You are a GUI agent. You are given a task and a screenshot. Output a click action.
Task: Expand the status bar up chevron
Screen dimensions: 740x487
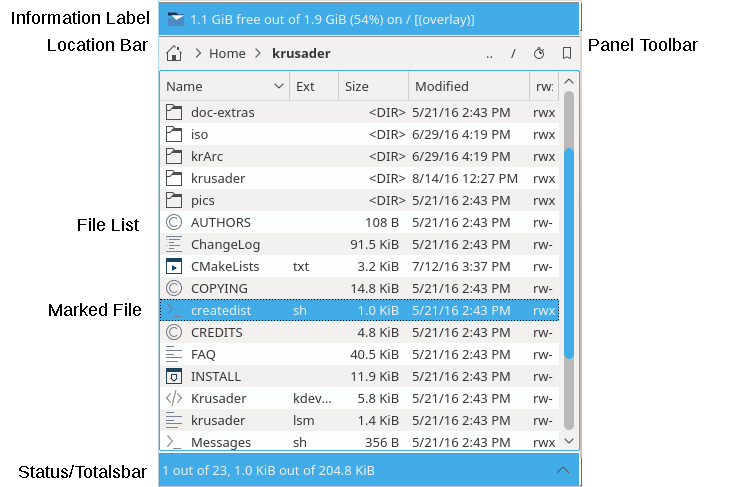coord(563,470)
